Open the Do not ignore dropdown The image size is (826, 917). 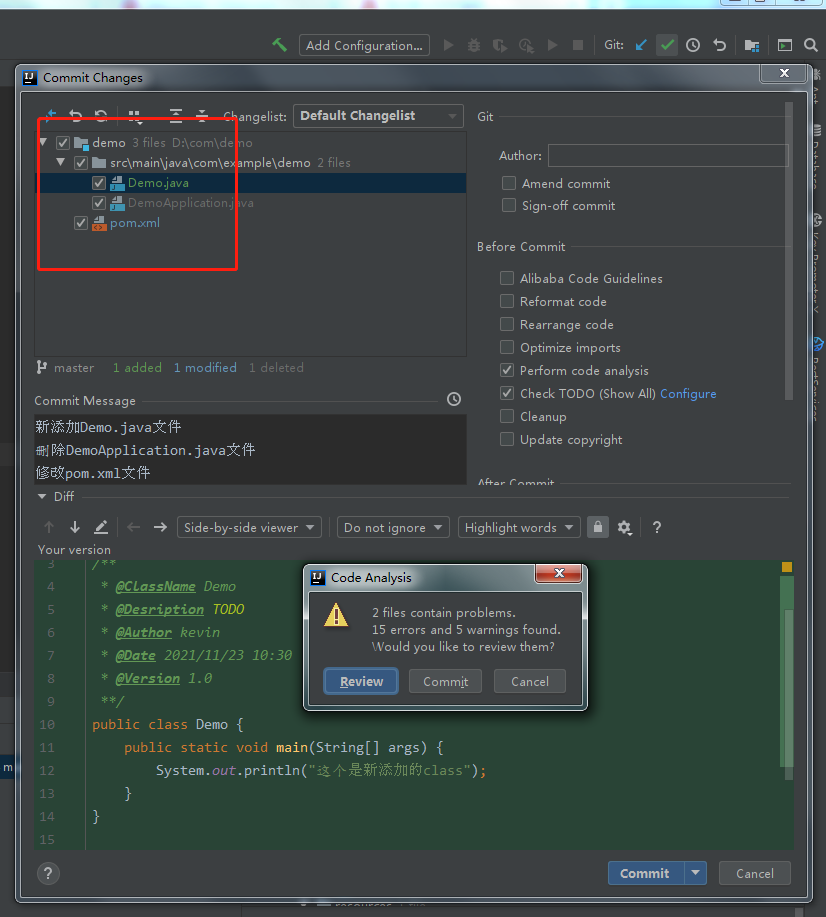click(393, 528)
